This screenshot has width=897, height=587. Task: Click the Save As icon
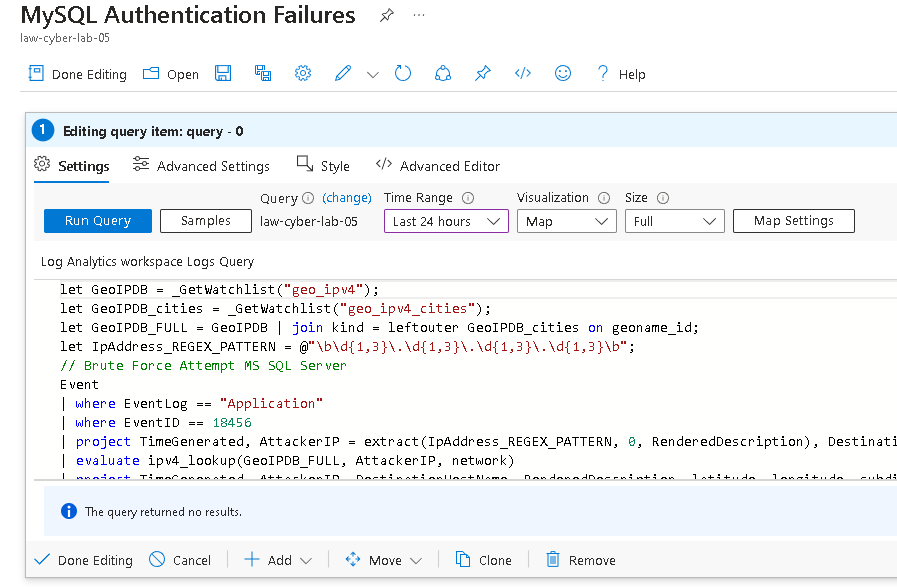coord(263,73)
